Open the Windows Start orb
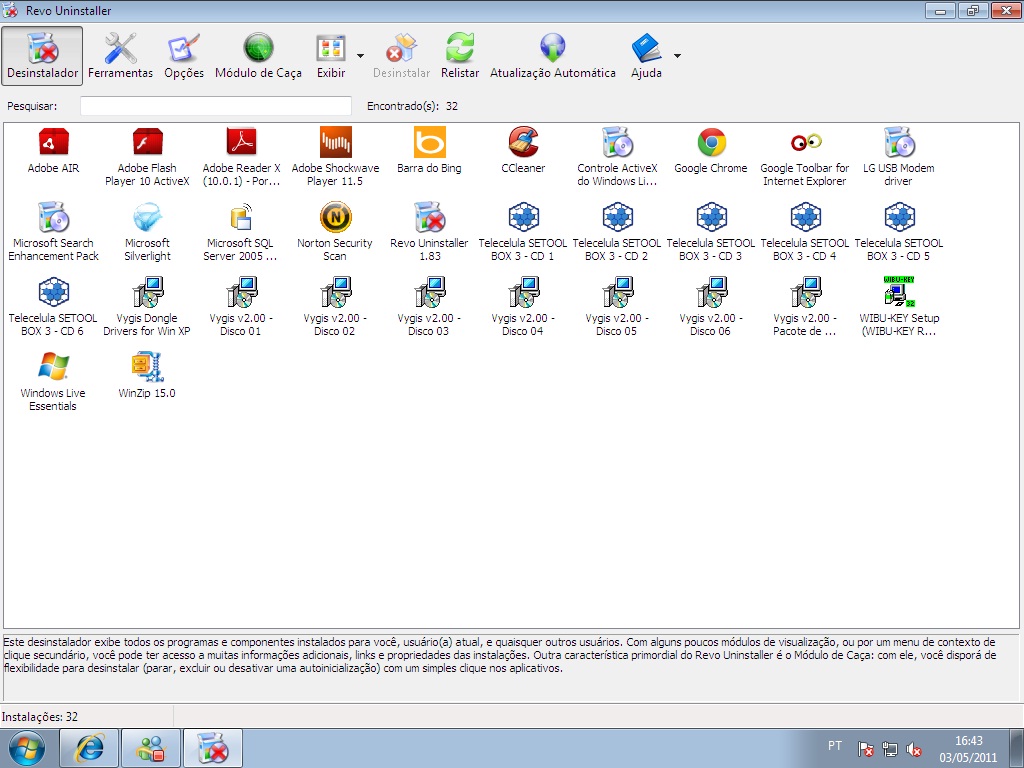Screen dimensions: 1024x768 click(27, 748)
